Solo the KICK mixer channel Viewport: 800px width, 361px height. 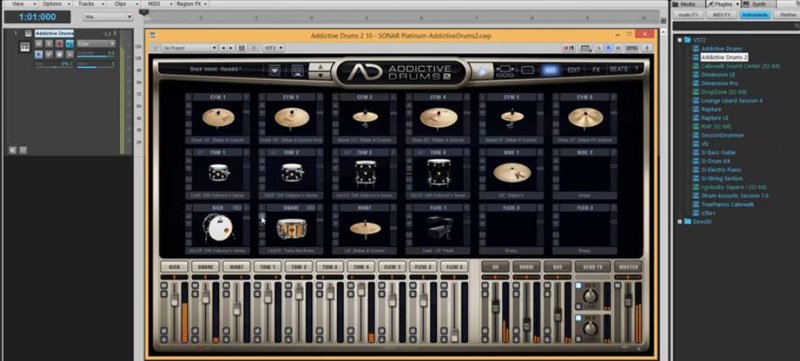[x=163, y=294]
